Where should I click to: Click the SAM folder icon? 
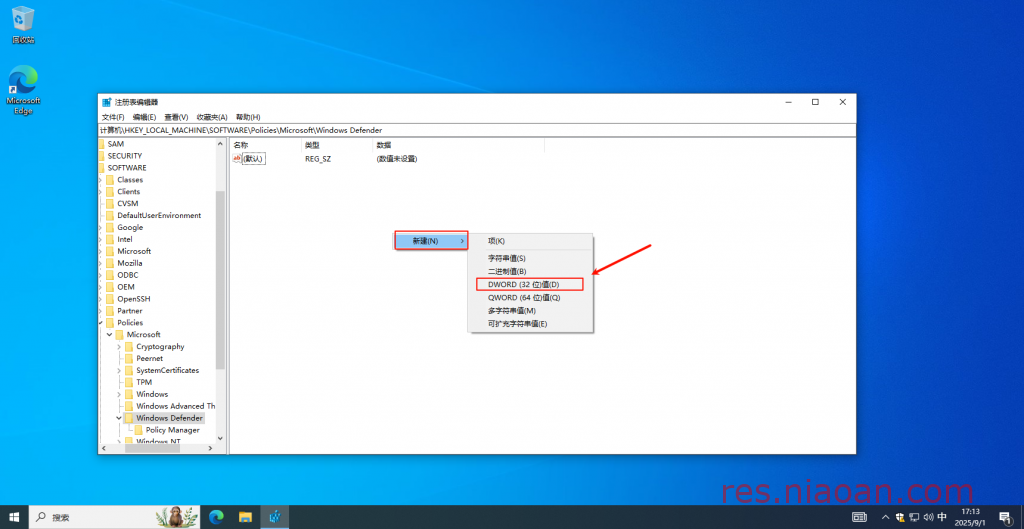point(101,144)
